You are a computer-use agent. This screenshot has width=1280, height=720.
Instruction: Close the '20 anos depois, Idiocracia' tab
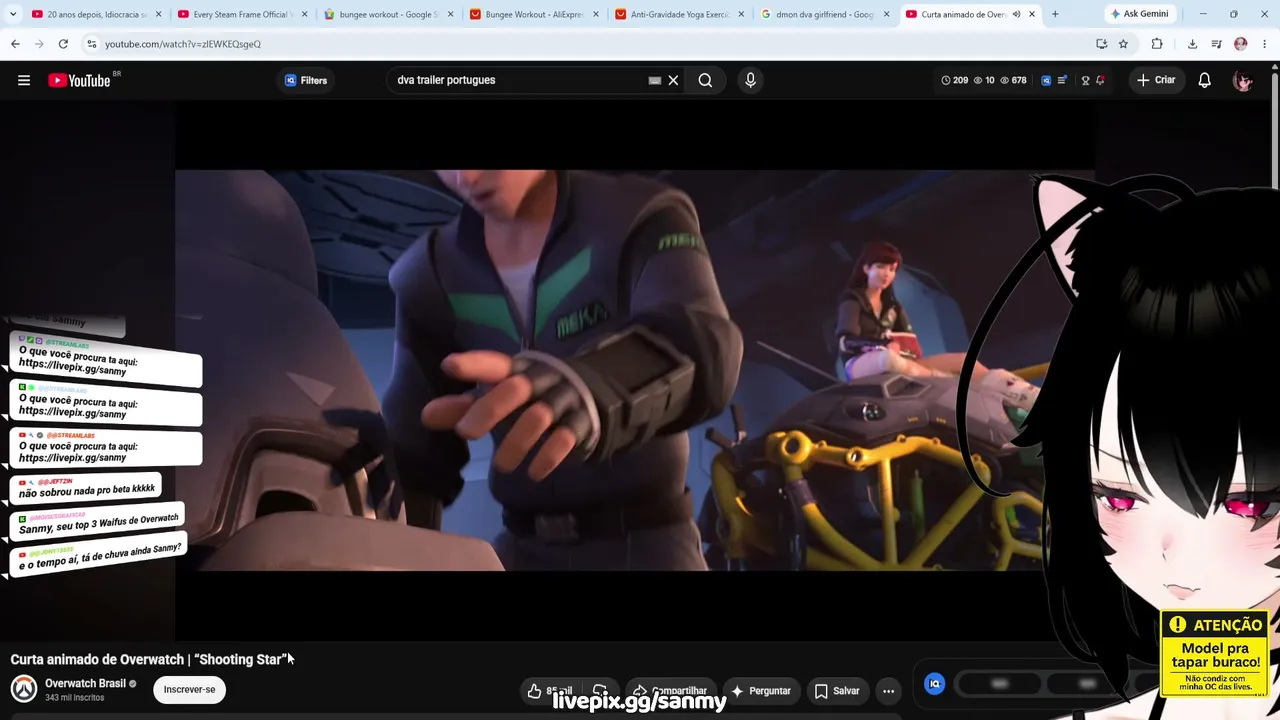pyautogui.click(x=158, y=14)
